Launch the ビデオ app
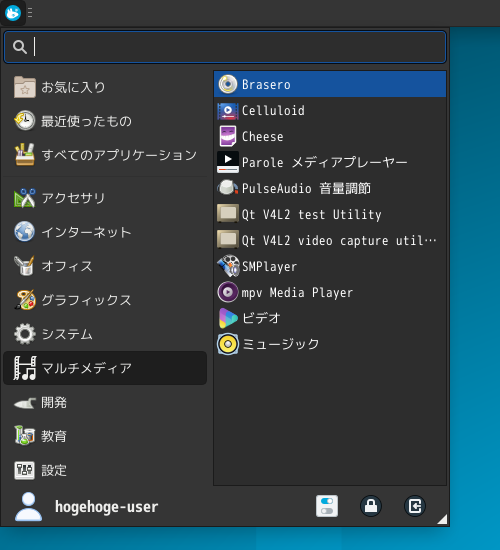The image size is (500, 550). (330, 318)
